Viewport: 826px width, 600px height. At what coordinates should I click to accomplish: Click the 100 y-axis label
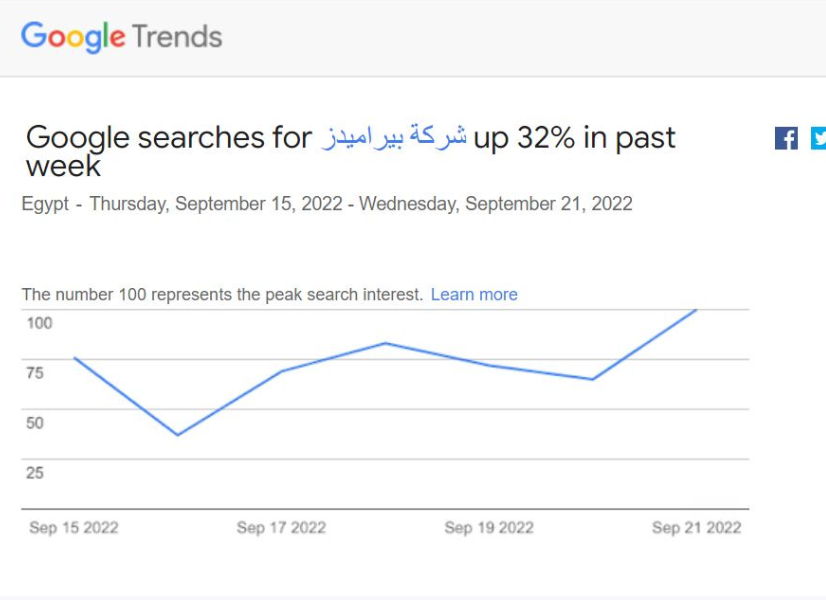40,323
